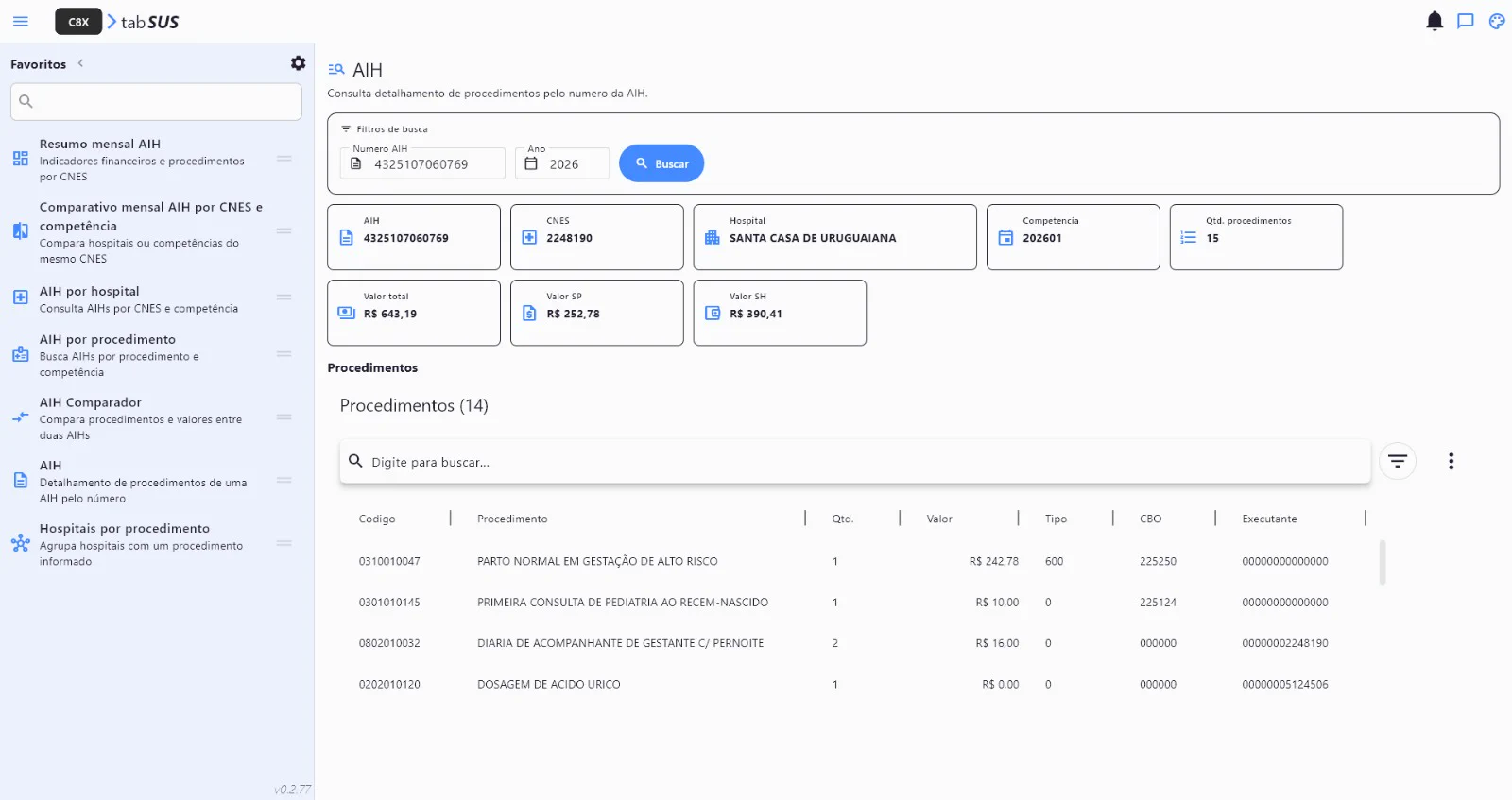Click the Numero AIH input field
This screenshot has height=800, width=1512.
(422, 163)
